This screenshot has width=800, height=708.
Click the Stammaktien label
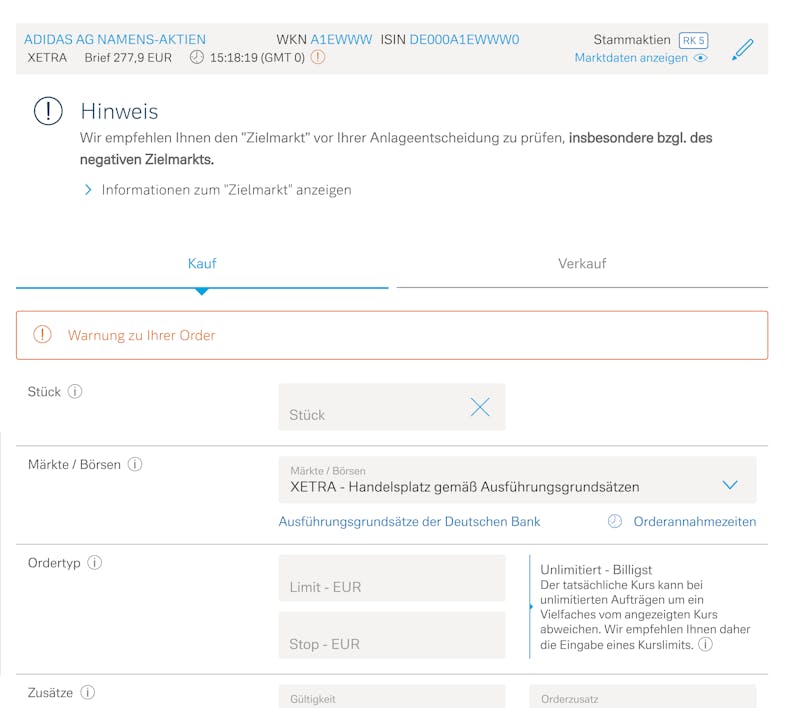tap(632, 40)
